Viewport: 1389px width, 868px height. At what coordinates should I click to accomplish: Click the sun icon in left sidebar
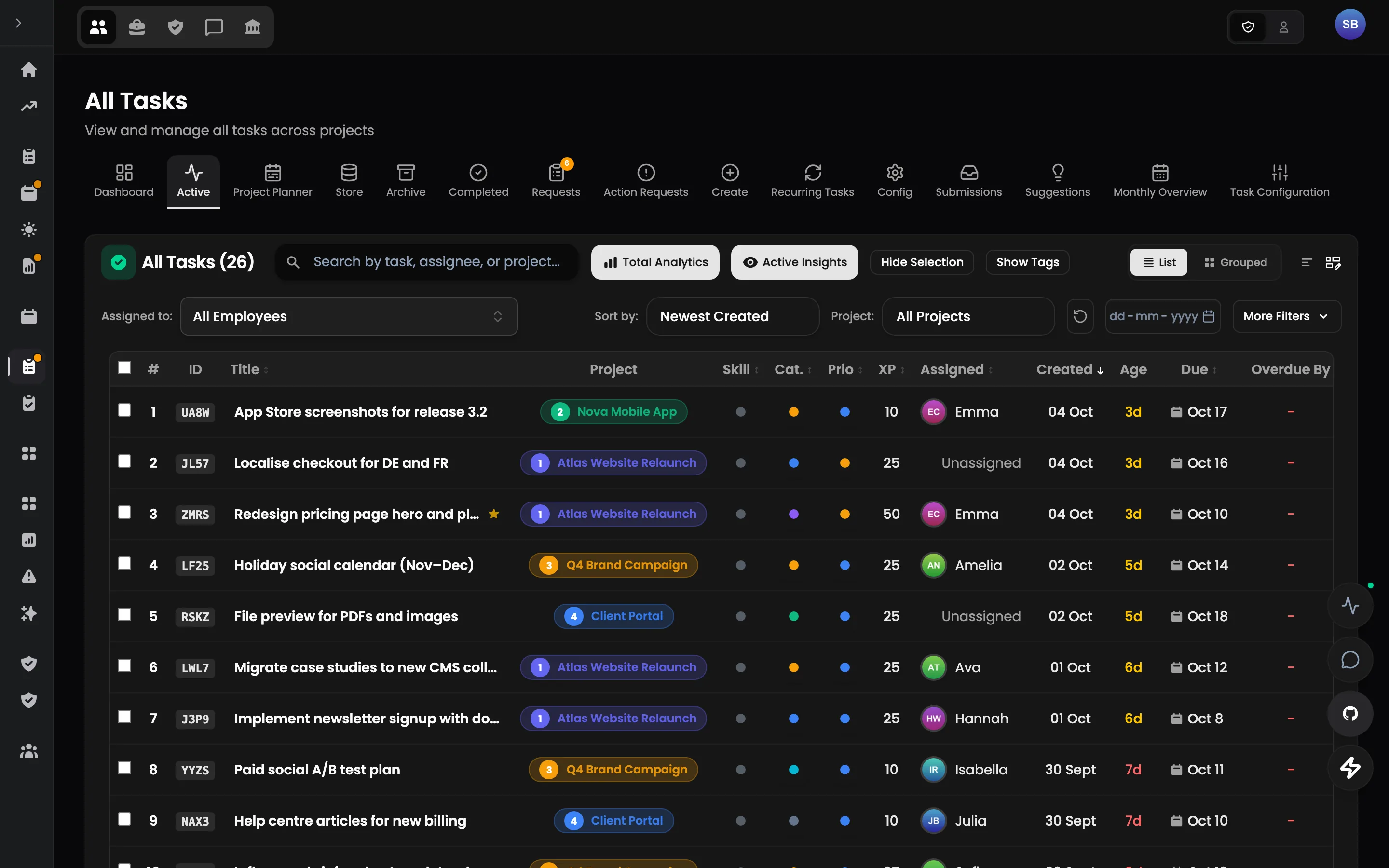coord(29,230)
